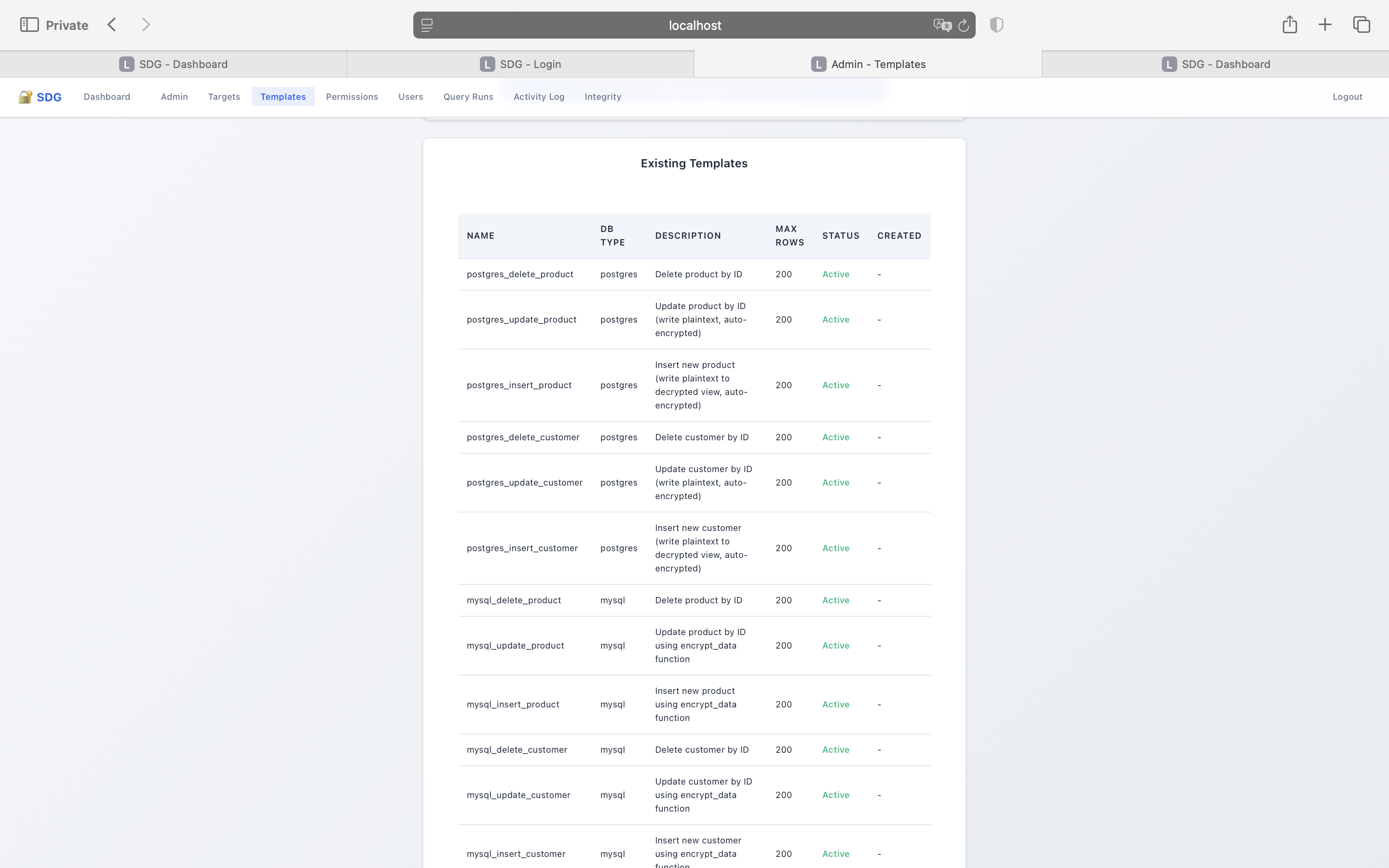Click the translate page icon

[941, 25]
